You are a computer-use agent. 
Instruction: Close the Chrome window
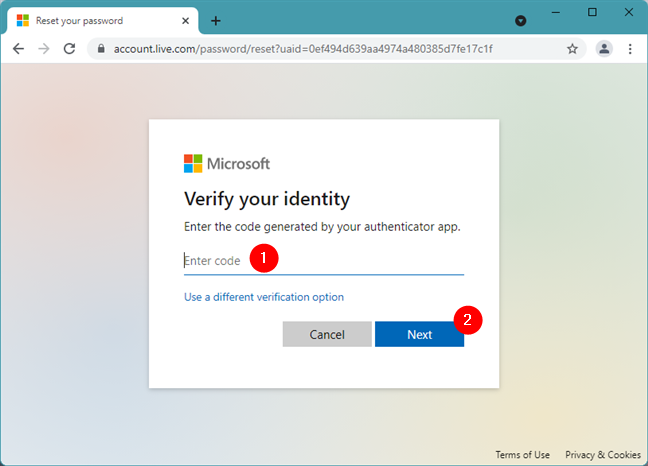pos(629,12)
